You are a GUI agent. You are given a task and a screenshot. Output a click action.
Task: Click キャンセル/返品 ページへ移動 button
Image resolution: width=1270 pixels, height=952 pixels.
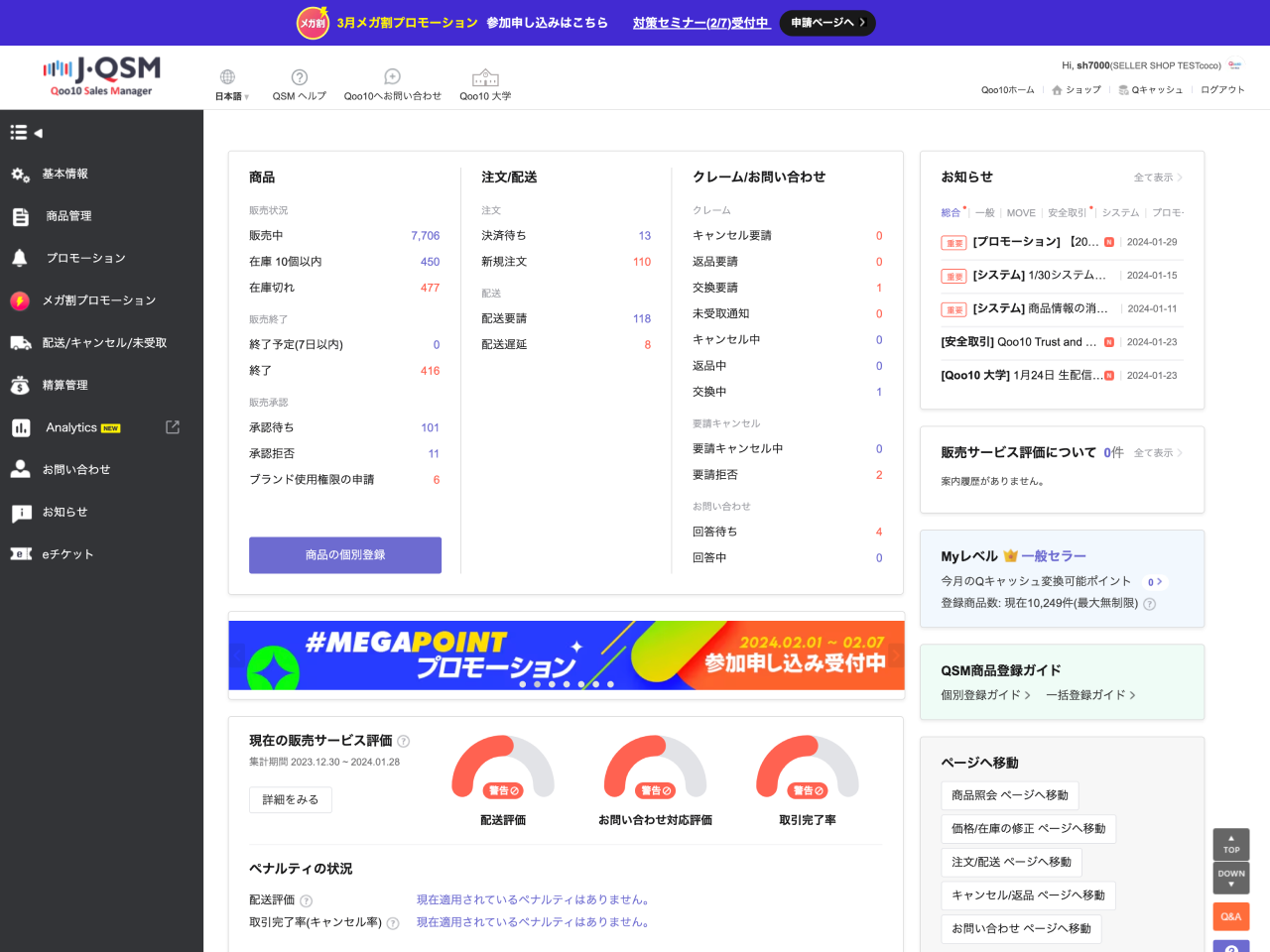(x=1029, y=895)
